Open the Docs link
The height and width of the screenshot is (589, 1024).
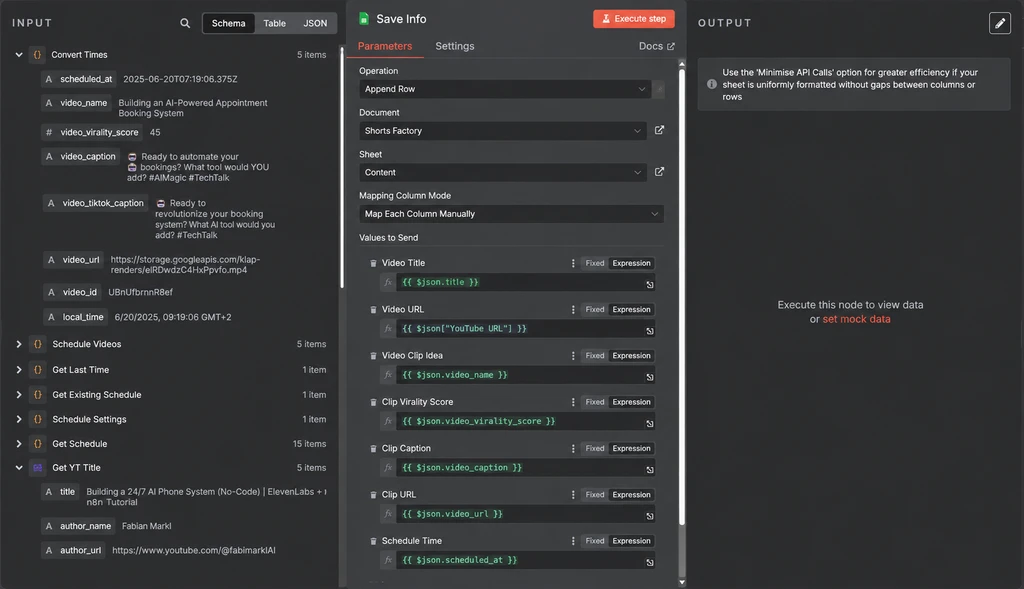pyautogui.click(x=656, y=46)
